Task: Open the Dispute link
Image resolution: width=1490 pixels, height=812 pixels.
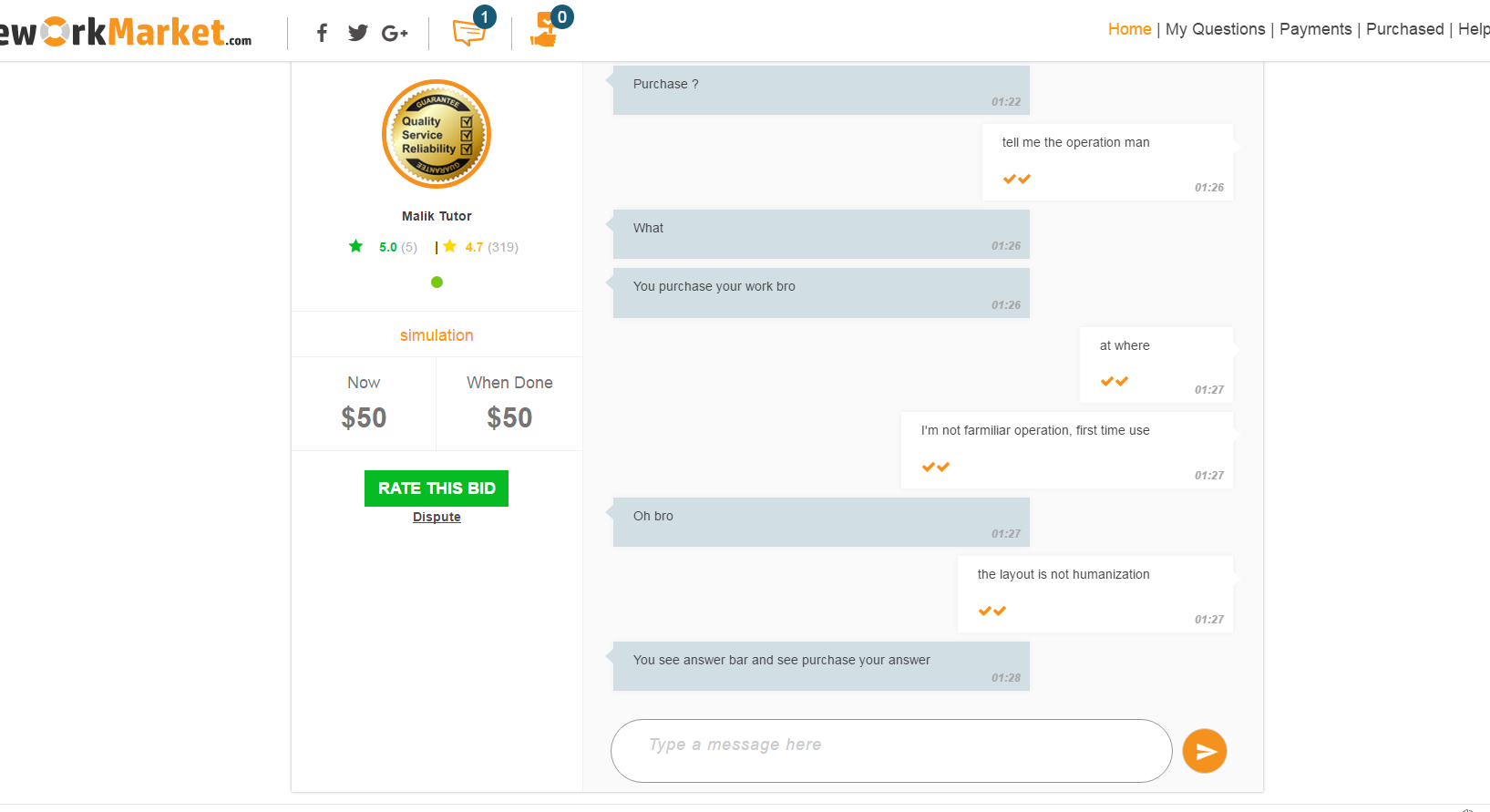Action: (x=437, y=517)
